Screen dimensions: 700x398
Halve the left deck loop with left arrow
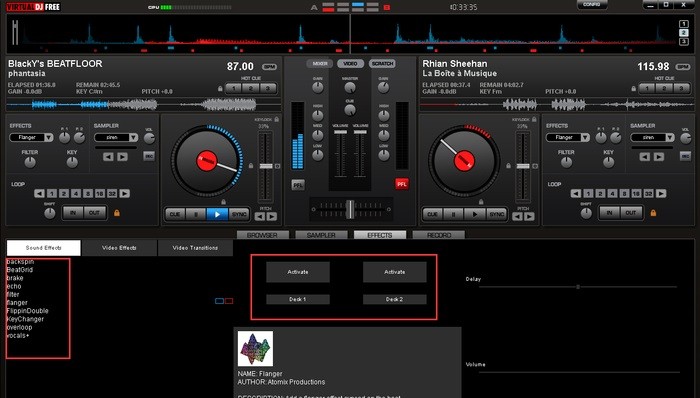(x=39, y=194)
